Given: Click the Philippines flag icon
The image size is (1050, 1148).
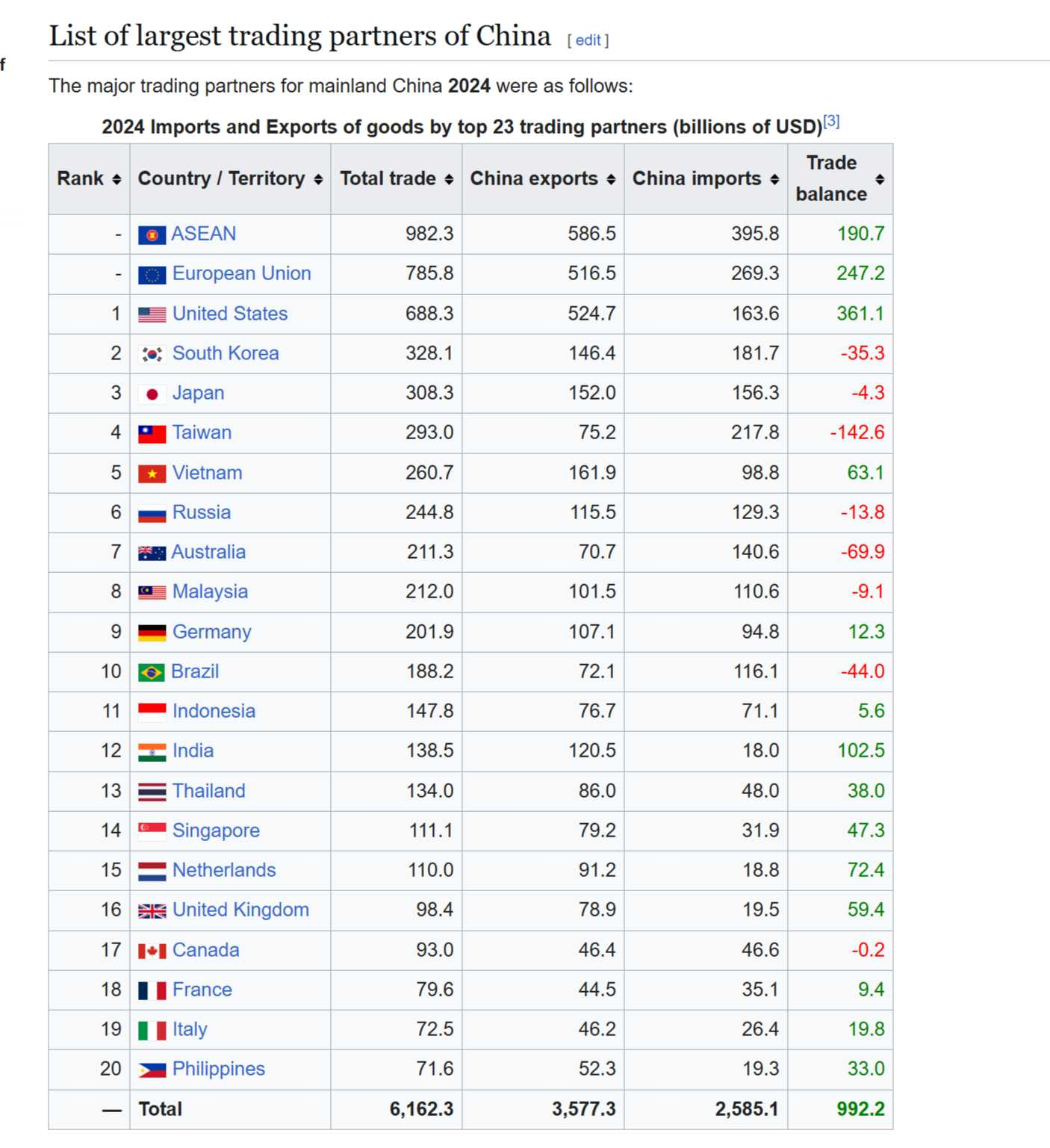Looking at the screenshot, I should coord(152,1070).
